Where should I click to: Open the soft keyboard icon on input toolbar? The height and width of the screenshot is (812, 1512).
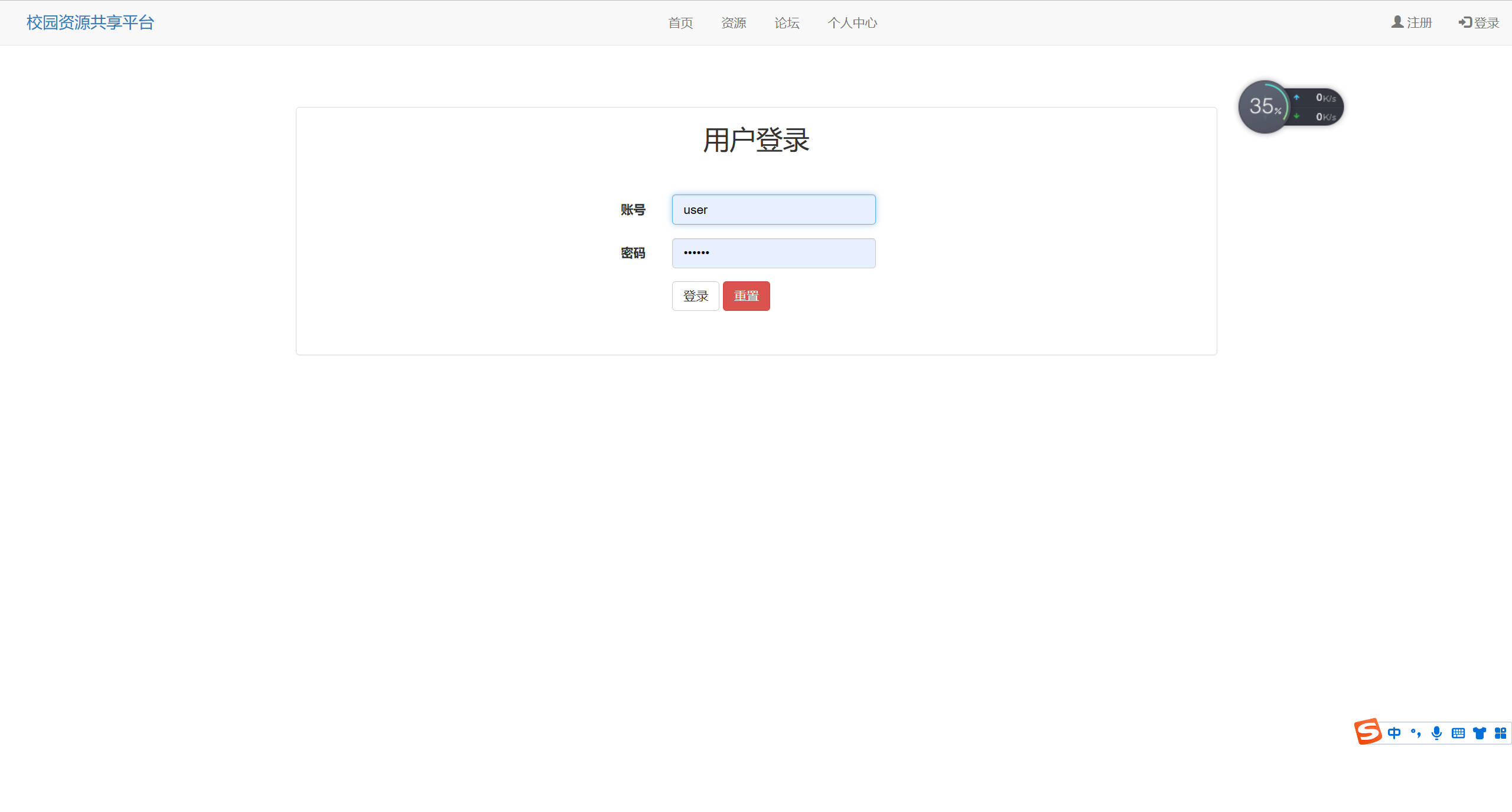(1457, 733)
